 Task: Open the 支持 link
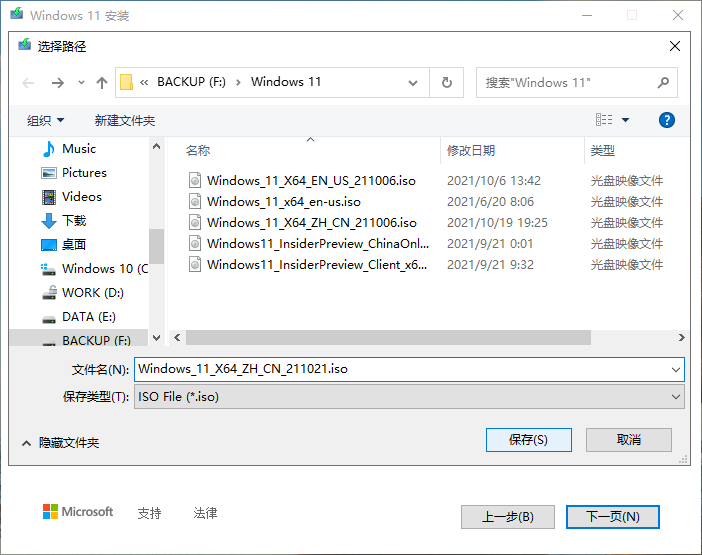[150, 513]
